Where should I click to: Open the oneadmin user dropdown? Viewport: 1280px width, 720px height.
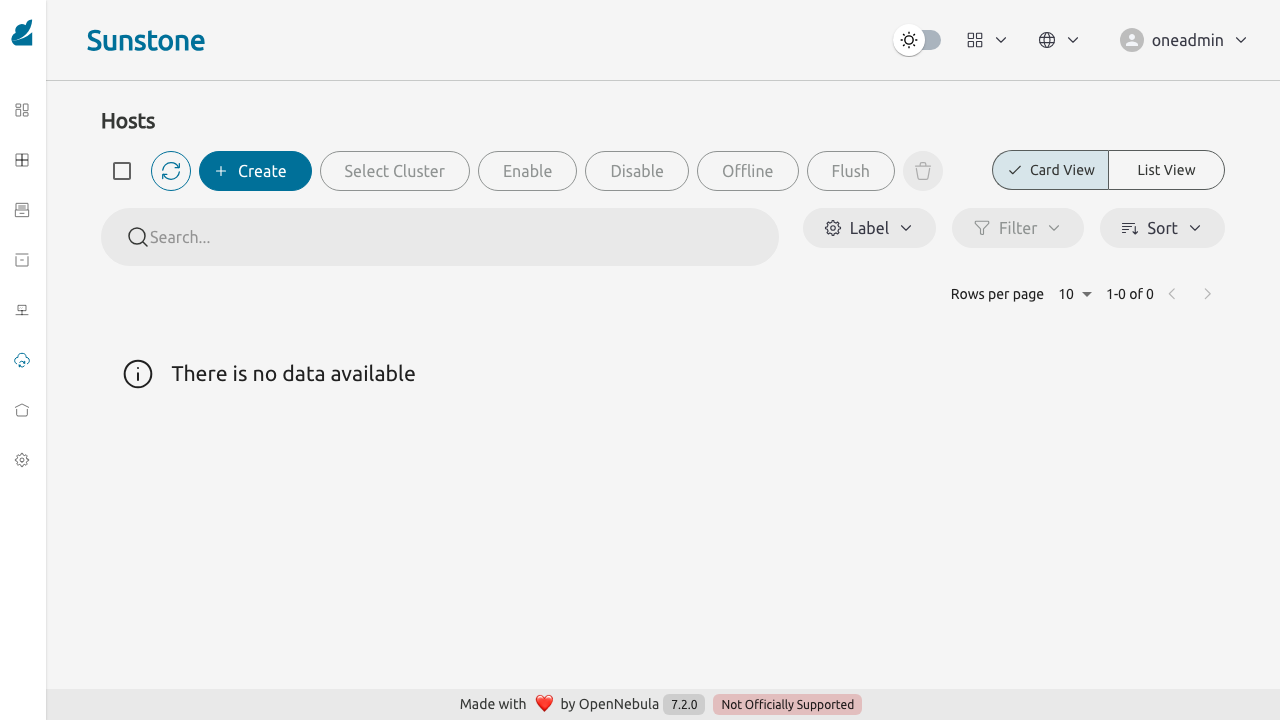1184,40
